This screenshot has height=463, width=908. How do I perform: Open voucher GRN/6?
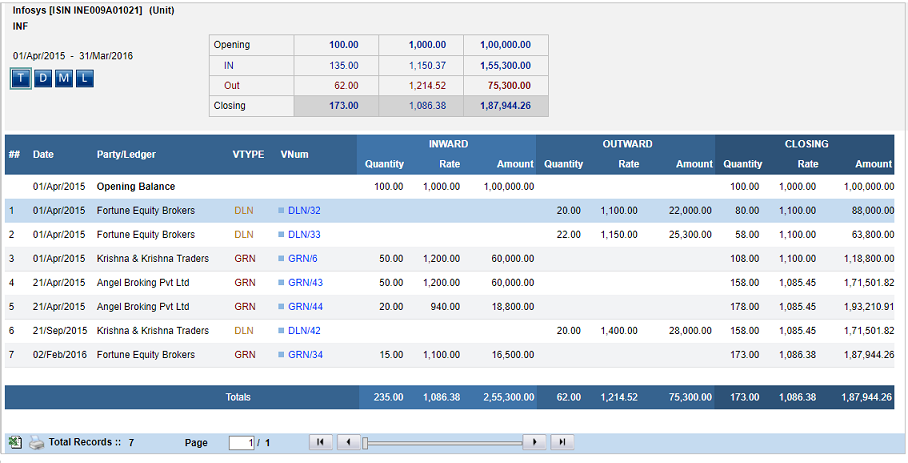pyautogui.click(x=303, y=259)
